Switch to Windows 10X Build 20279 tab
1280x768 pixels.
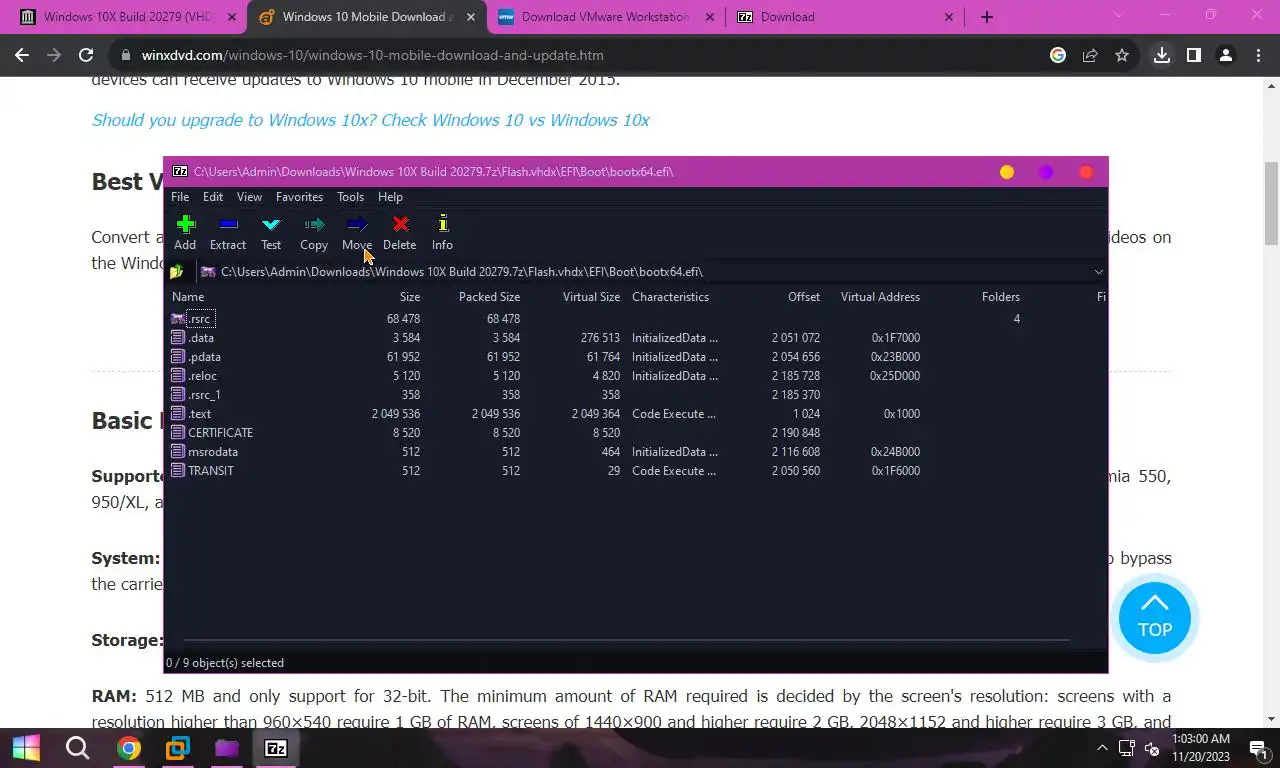[x=128, y=17]
